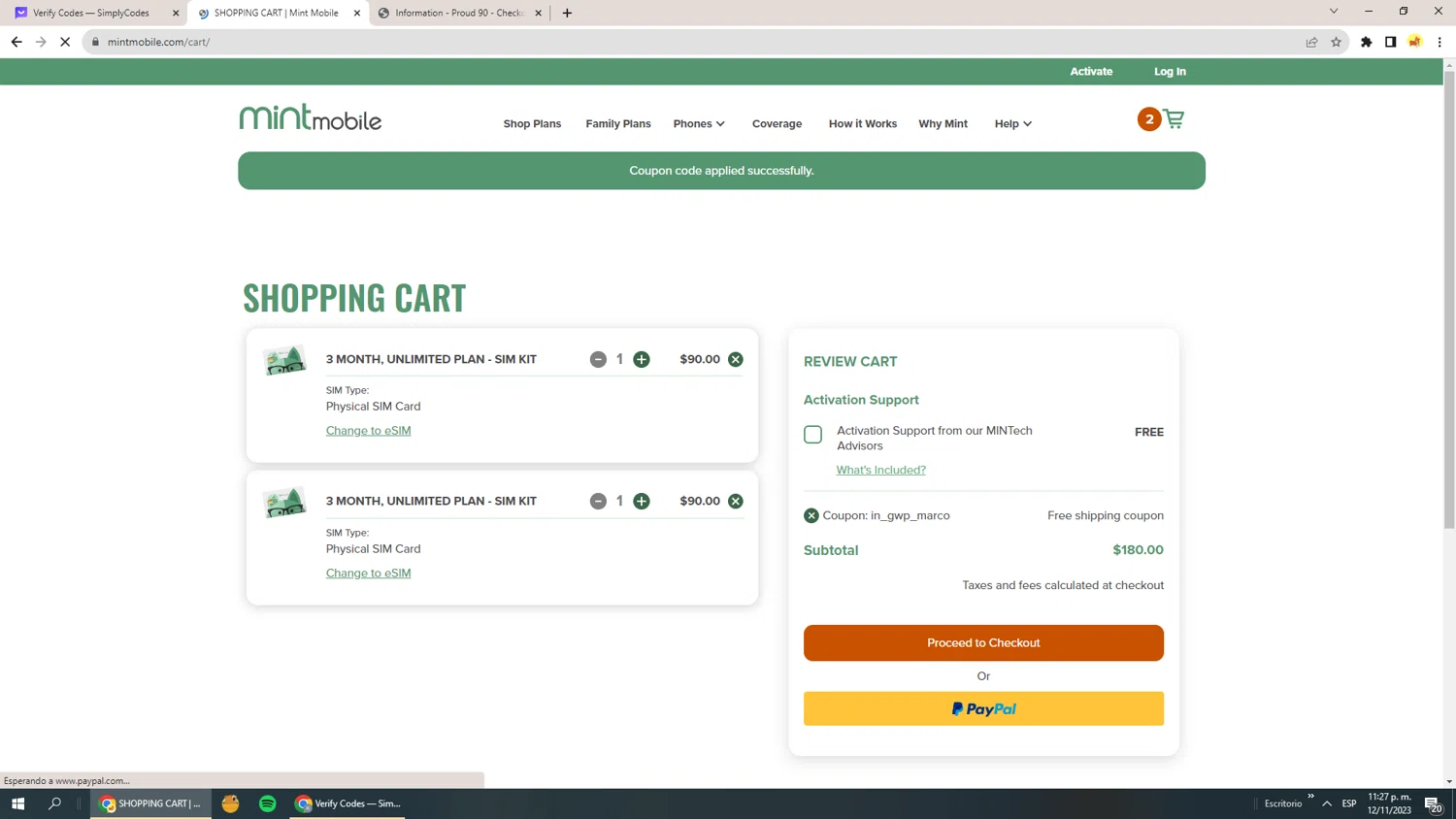Viewport: 1456px width, 819px height.
Task: Open Spotify from the taskbar
Action: tap(268, 803)
